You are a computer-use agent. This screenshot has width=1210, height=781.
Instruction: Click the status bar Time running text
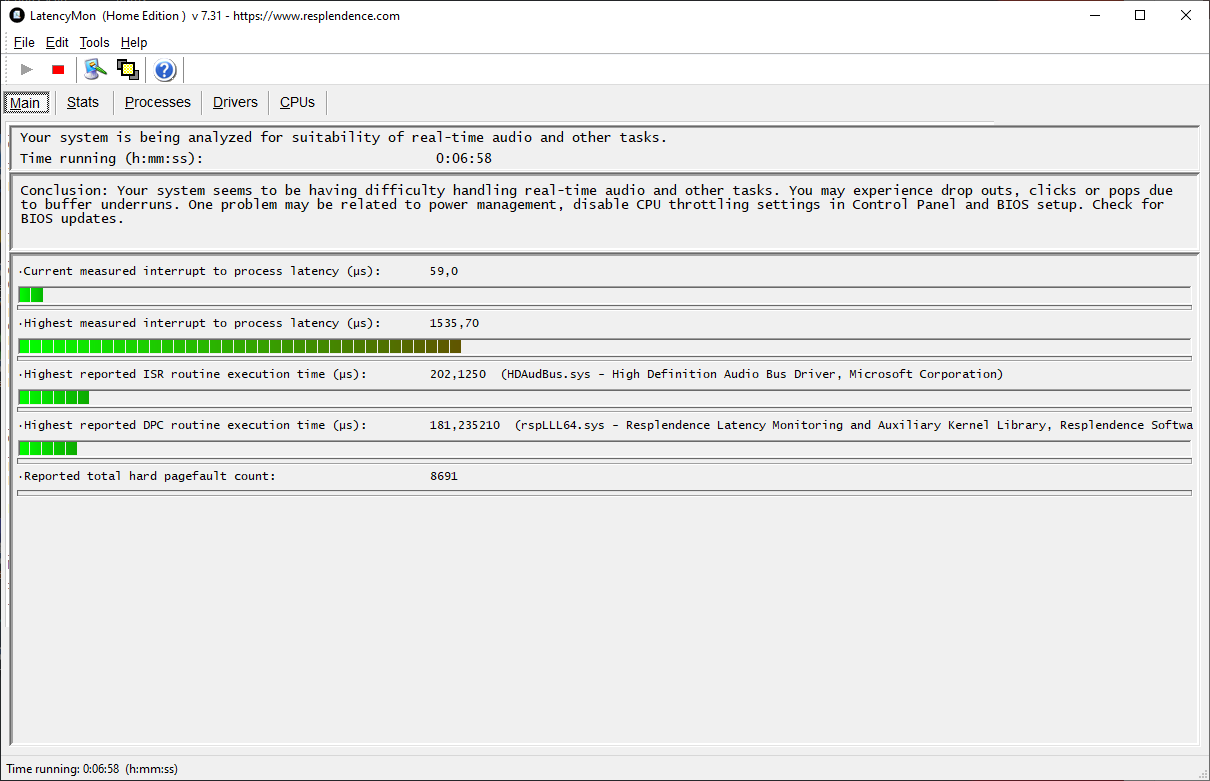[x=92, y=769]
